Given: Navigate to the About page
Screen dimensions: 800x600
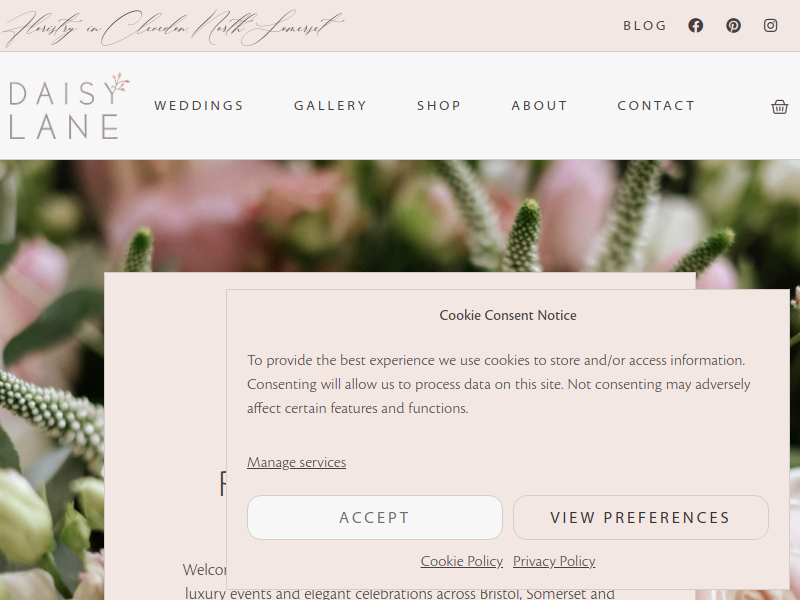Looking at the screenshot, I should [x=539, y=106].
